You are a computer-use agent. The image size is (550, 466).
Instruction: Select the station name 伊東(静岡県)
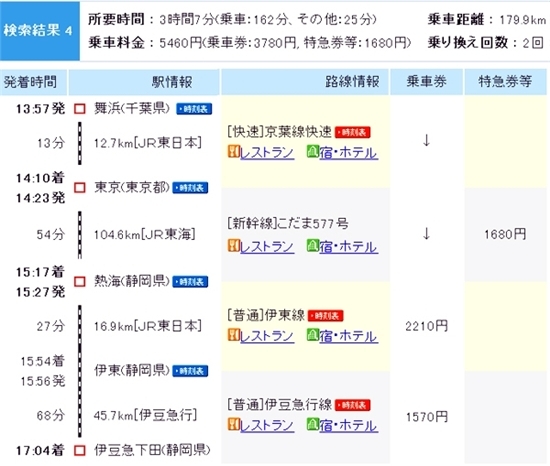[132, 371]
